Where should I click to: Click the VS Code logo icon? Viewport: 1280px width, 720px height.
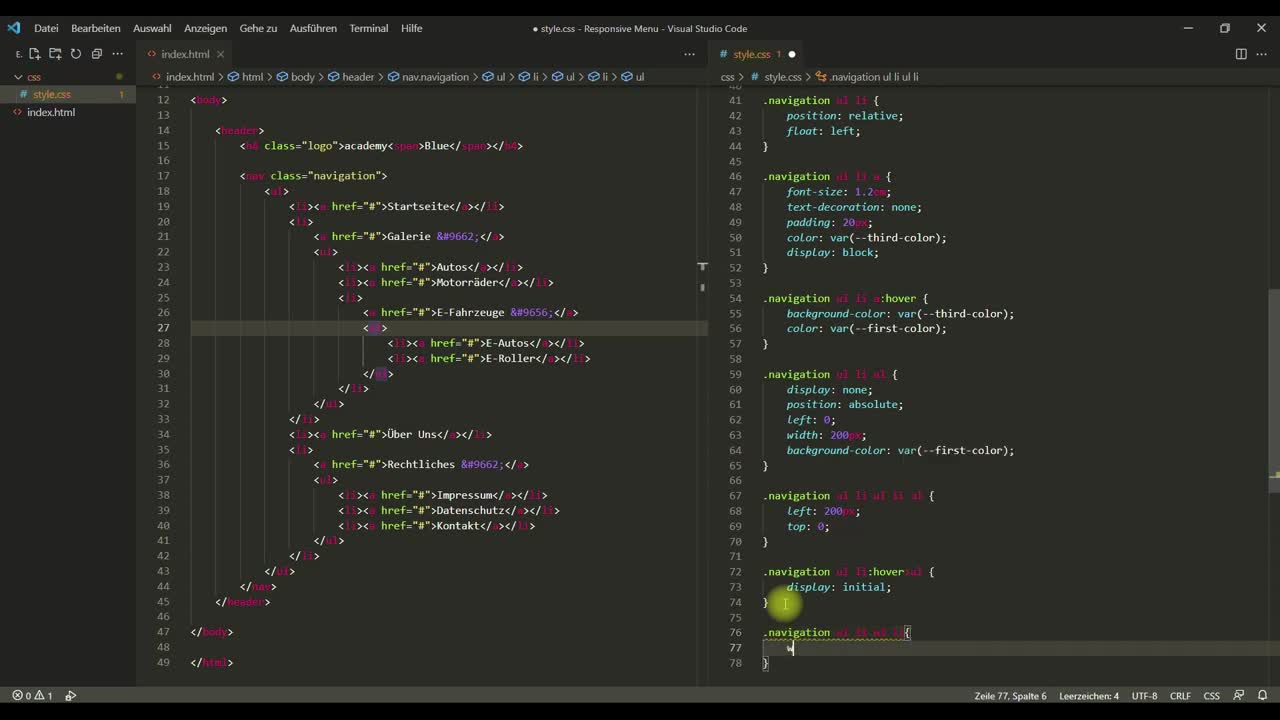click(13, 28)
